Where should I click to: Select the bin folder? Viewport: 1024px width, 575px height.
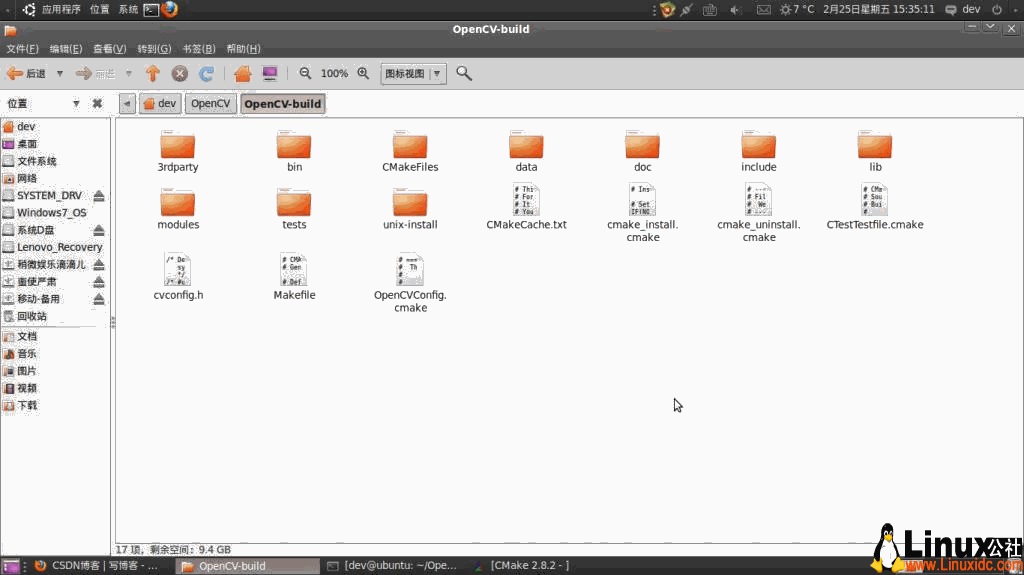coord(294,151)
